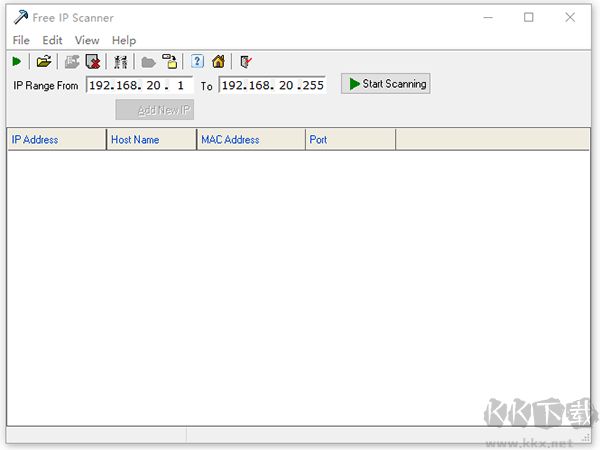This screenshot has width=600, height=450.
Task: Click the IP range To address field
Action: 272,85
